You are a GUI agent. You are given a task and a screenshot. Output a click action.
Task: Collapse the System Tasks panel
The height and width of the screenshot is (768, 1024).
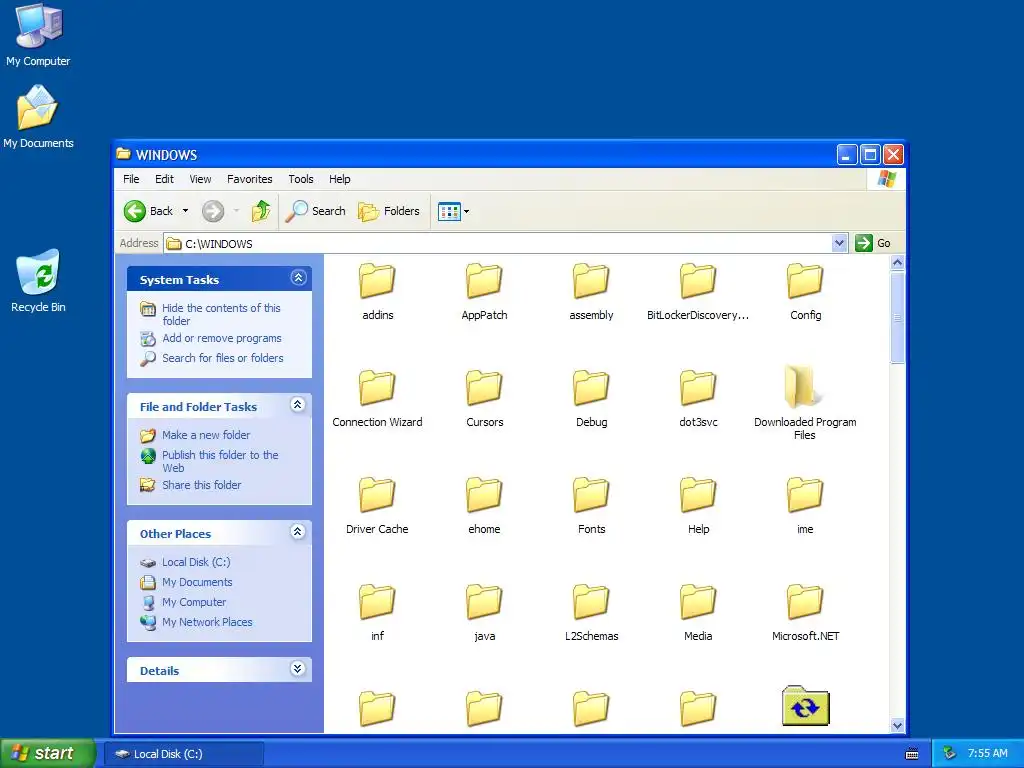pyautogui.click(x=298, y=278)
